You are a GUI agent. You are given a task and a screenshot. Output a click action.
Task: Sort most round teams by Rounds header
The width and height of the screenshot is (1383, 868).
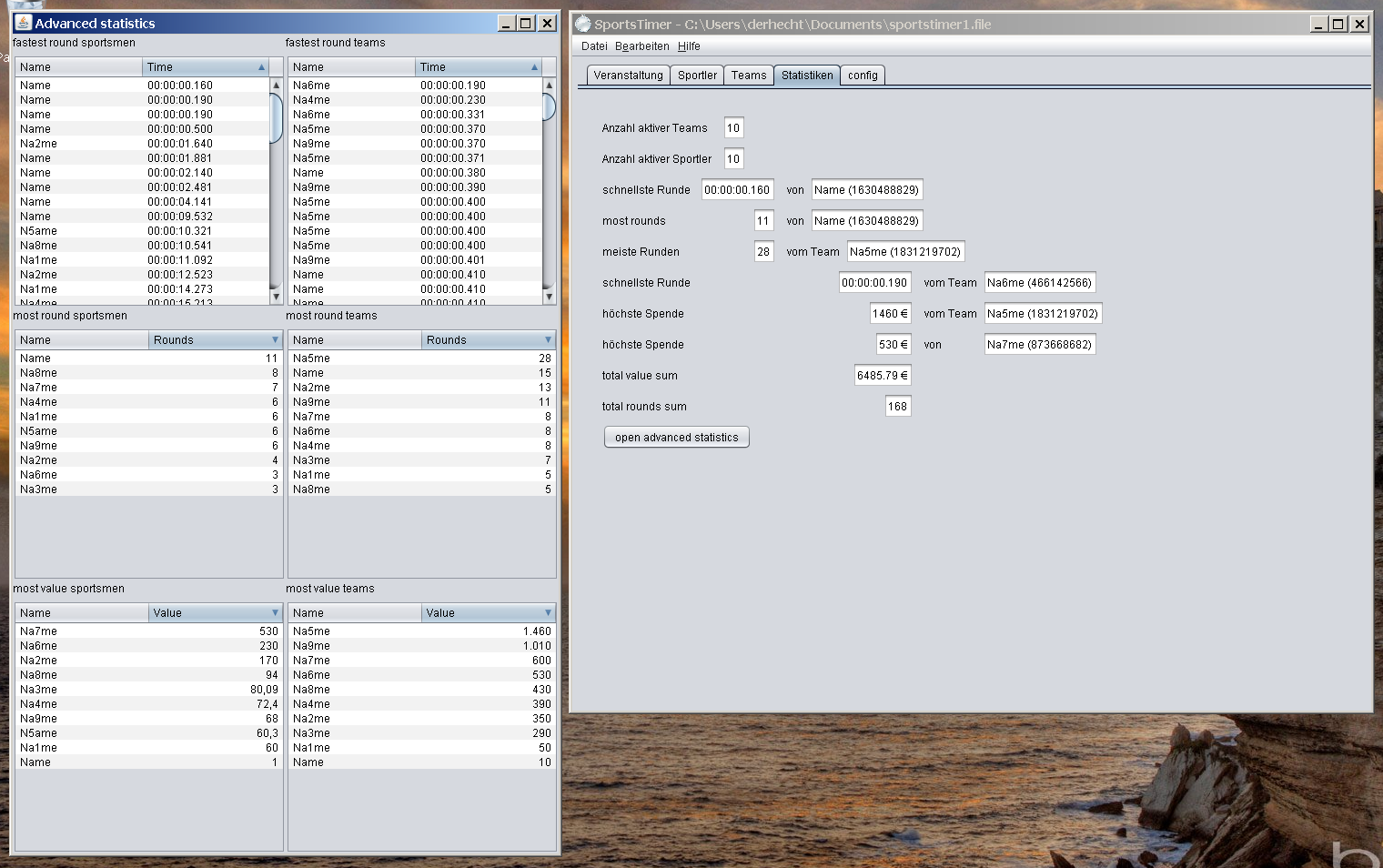488,340
